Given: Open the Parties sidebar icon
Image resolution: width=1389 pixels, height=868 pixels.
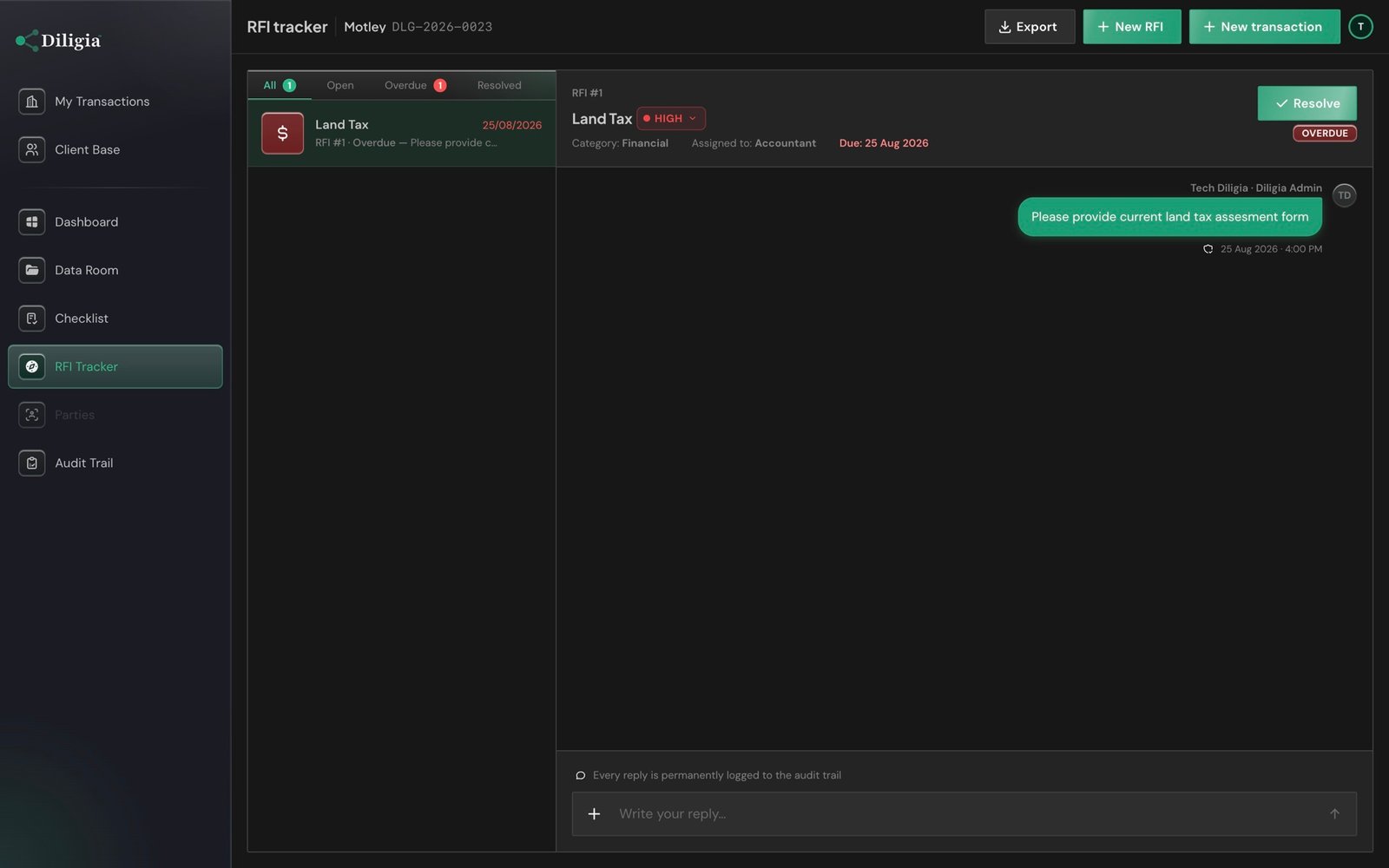Looking at the screenshot, I should [32, 415].
